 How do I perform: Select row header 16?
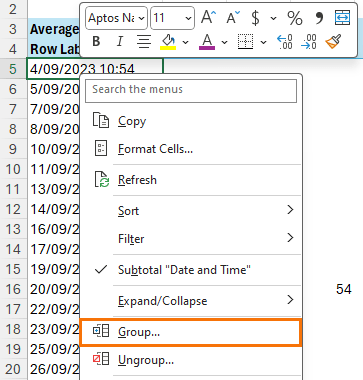coord(13,289)
